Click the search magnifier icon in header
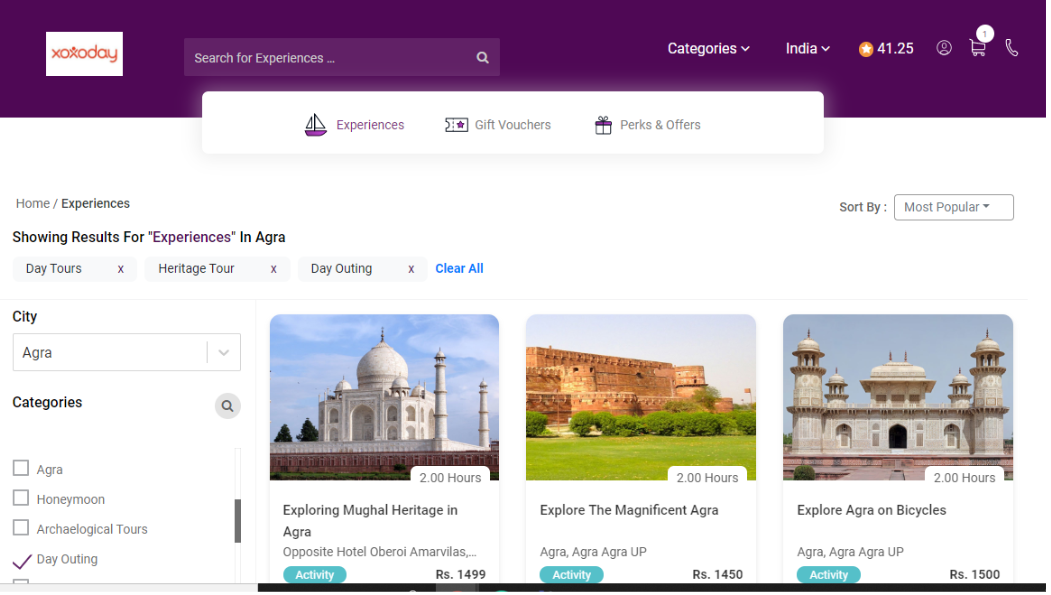The width and height of the screenshot is (1051, 595). click(x=484, y=58)
